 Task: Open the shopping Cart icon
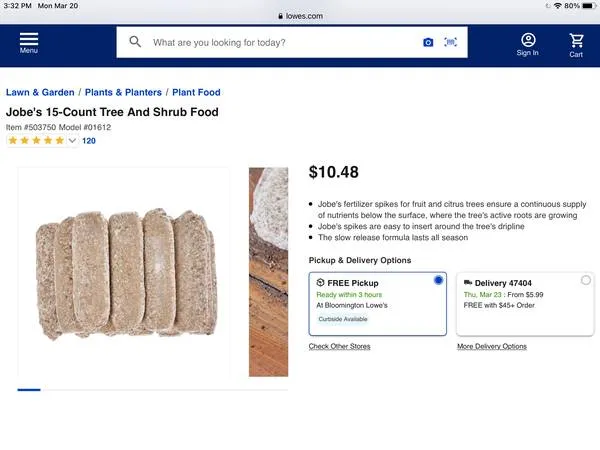point(576,43)
